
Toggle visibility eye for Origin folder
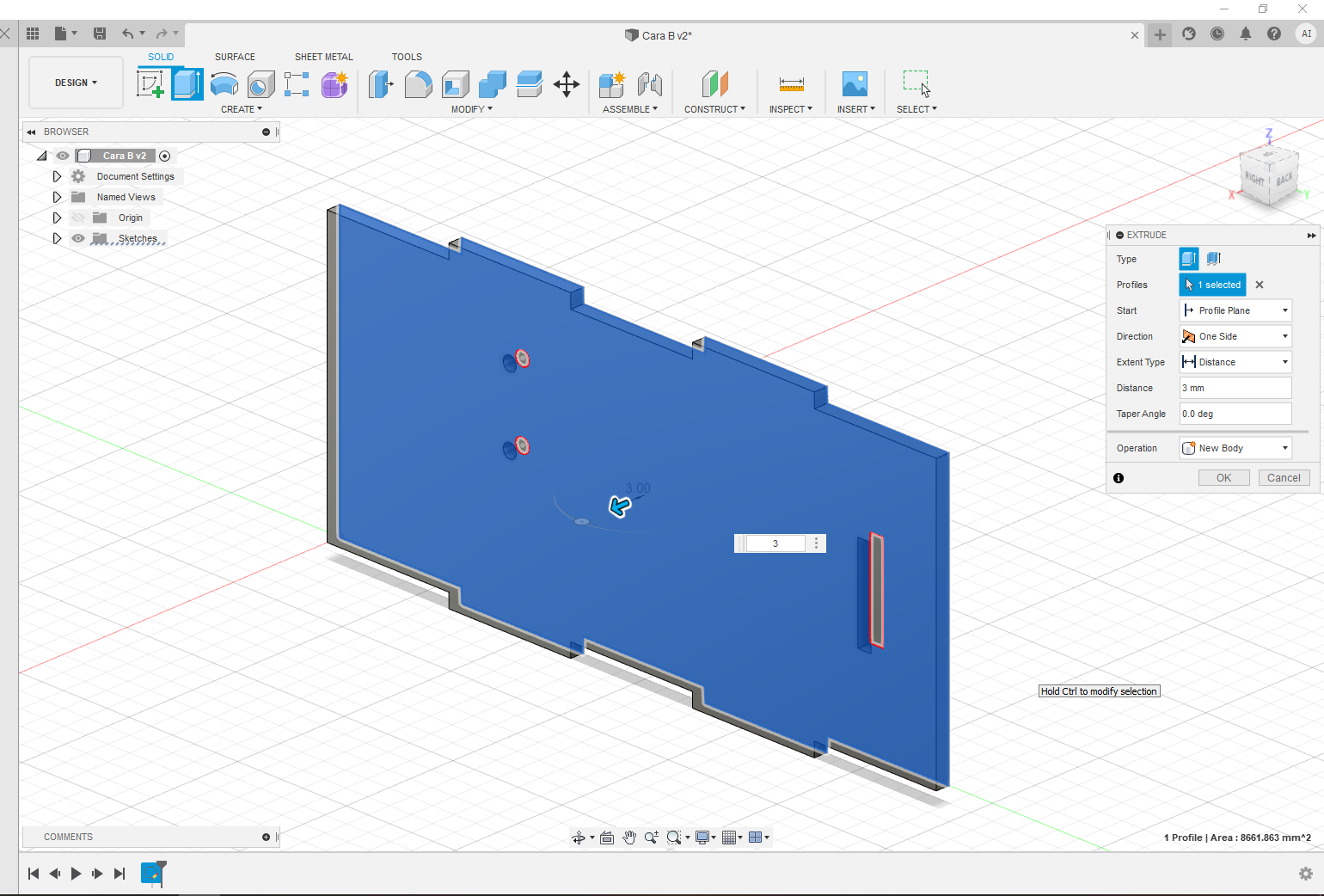click(78, 218)
